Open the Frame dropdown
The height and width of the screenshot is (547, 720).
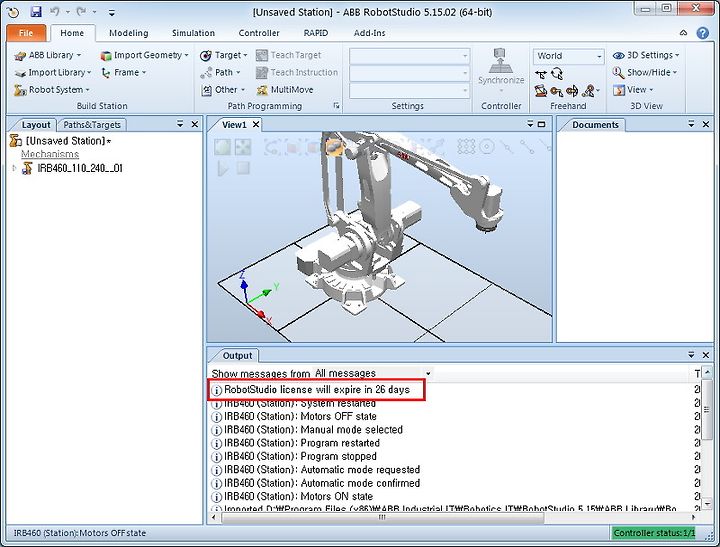[x=124, y=73]
